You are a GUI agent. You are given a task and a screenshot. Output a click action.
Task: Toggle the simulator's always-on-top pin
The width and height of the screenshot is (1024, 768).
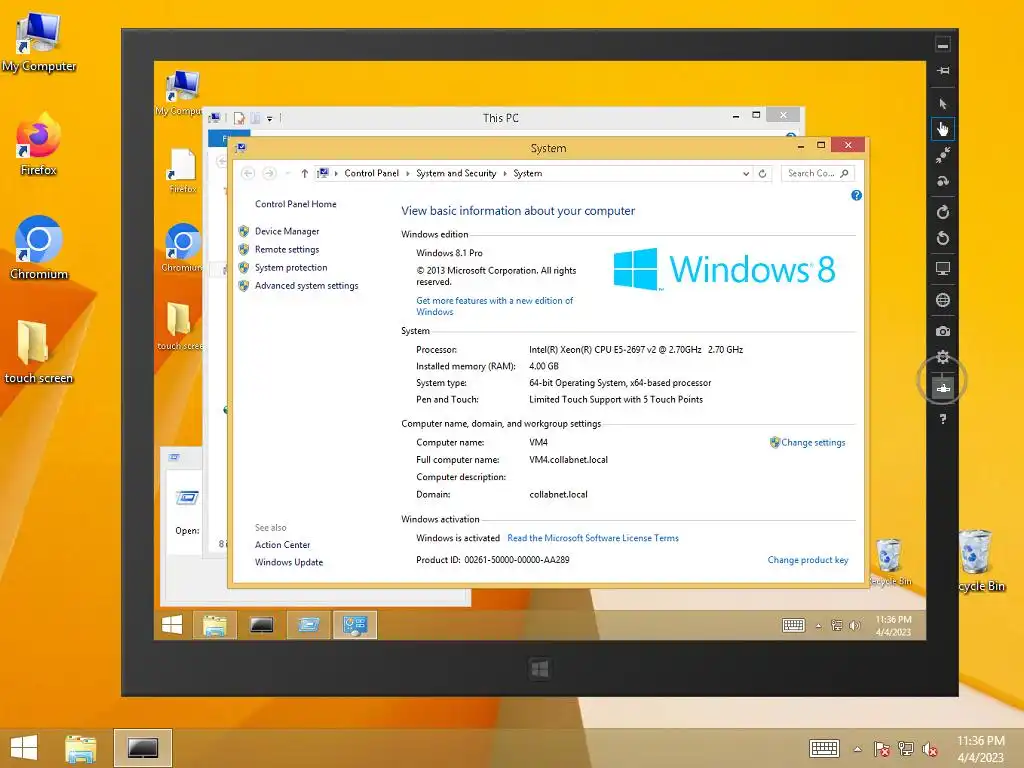point(942,71)
